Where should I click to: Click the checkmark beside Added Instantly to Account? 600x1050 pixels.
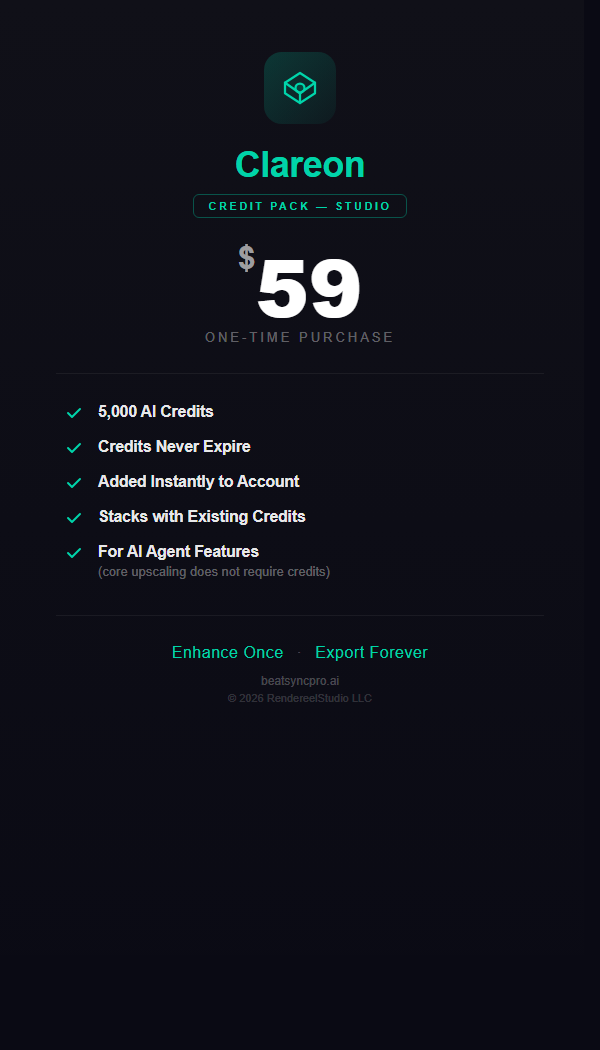(x=74, y=483)
